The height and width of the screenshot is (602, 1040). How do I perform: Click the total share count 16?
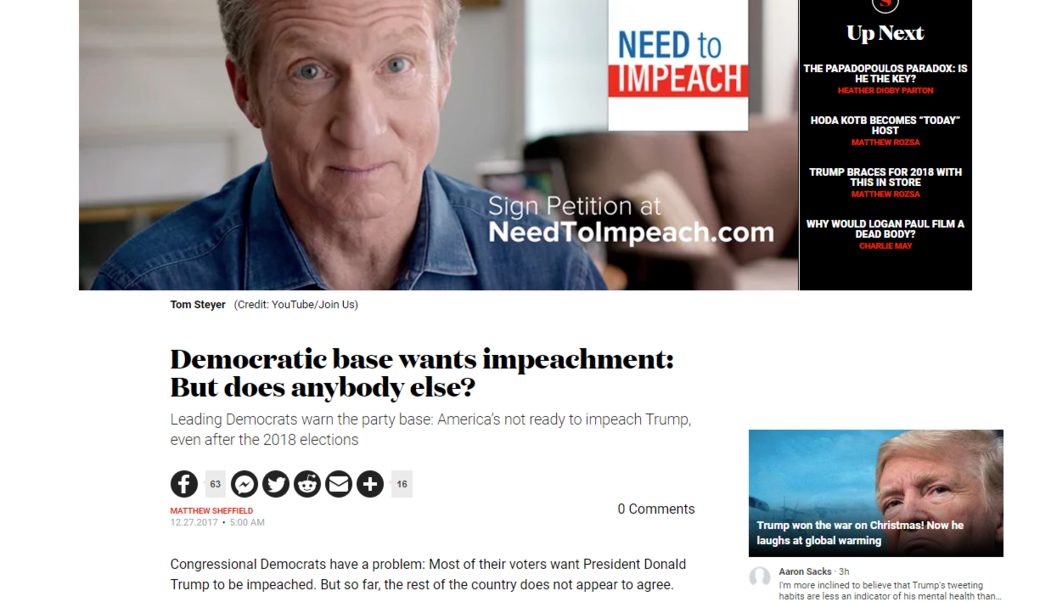pos(402,484)
